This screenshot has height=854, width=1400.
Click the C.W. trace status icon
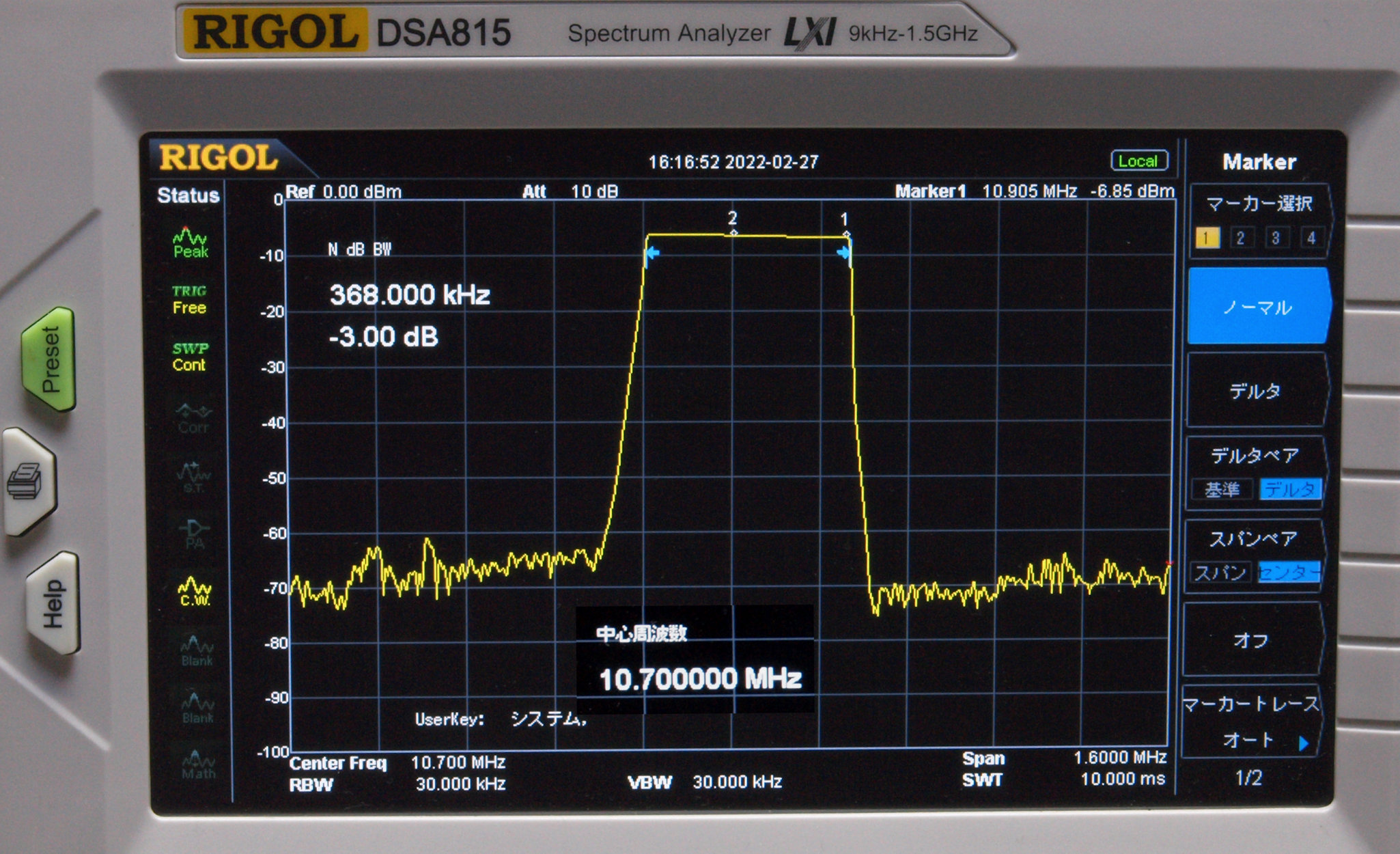(x=195, y=592)
